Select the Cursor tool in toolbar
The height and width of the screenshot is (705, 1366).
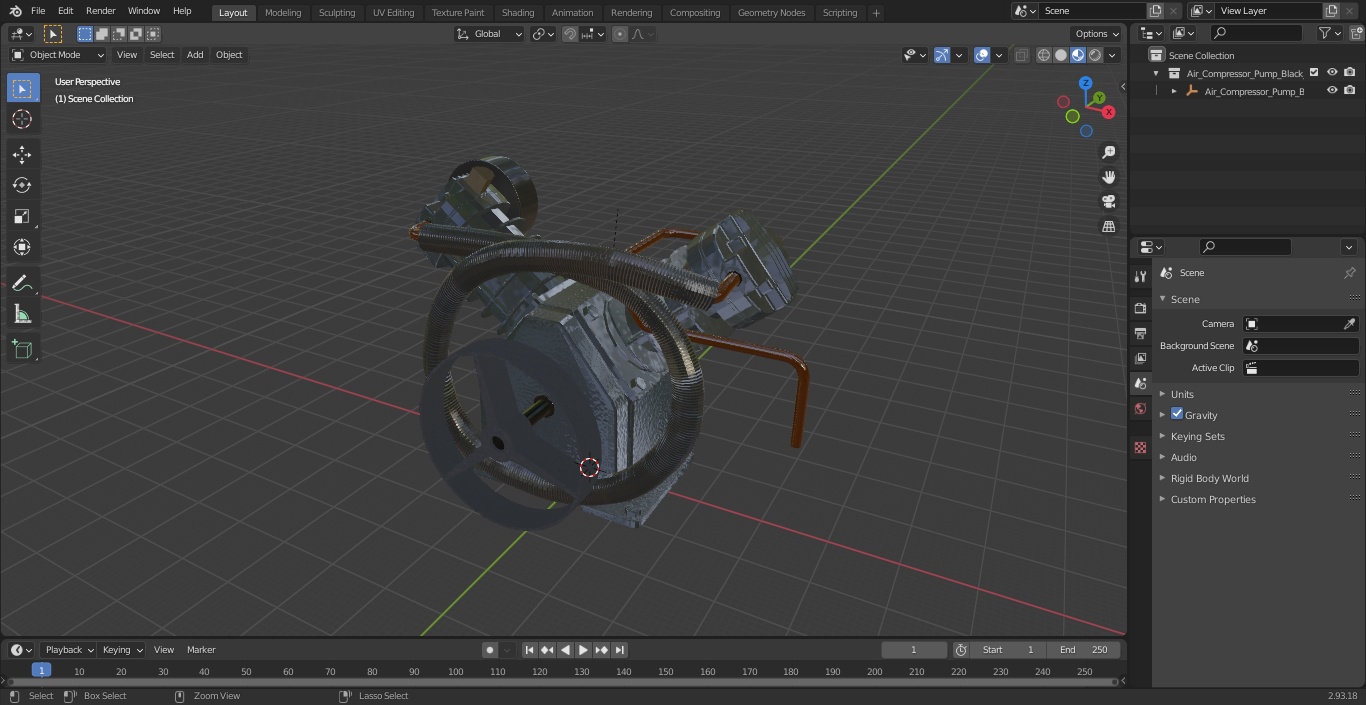pos(22,119)
